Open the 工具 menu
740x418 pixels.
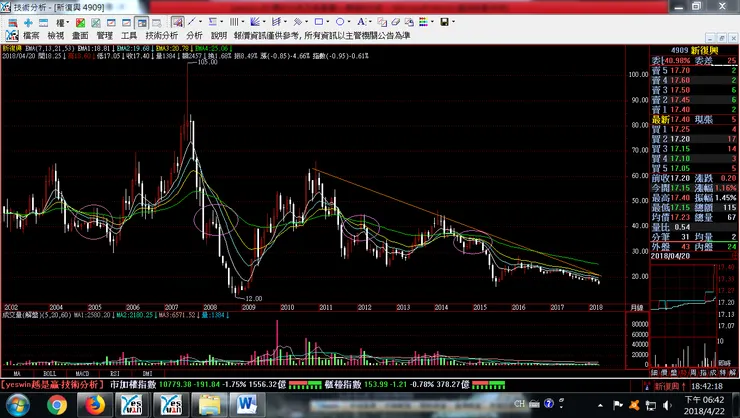pyautogui.click(x=129, y=35)
